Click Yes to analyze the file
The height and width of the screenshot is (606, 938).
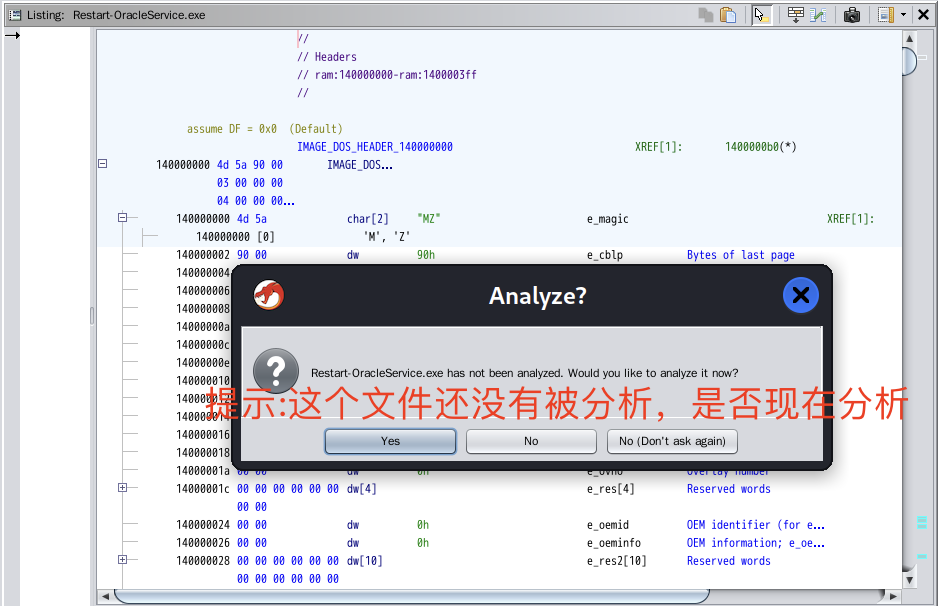pos(390,441)
